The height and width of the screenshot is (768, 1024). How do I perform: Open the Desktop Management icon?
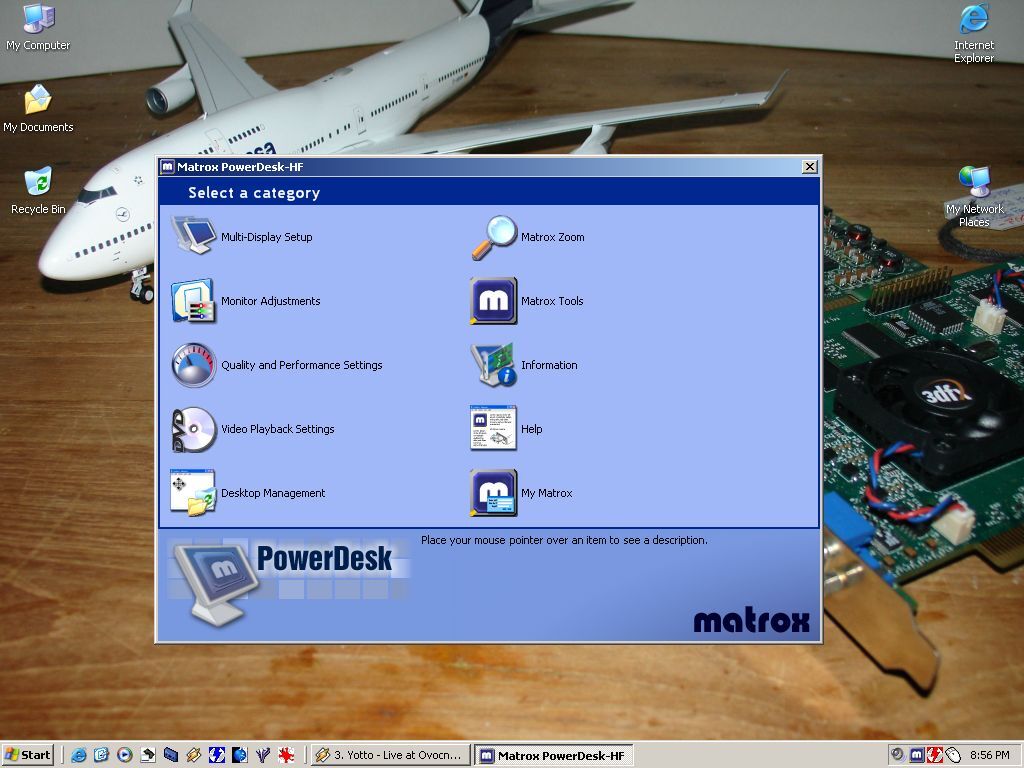[193, 492]
